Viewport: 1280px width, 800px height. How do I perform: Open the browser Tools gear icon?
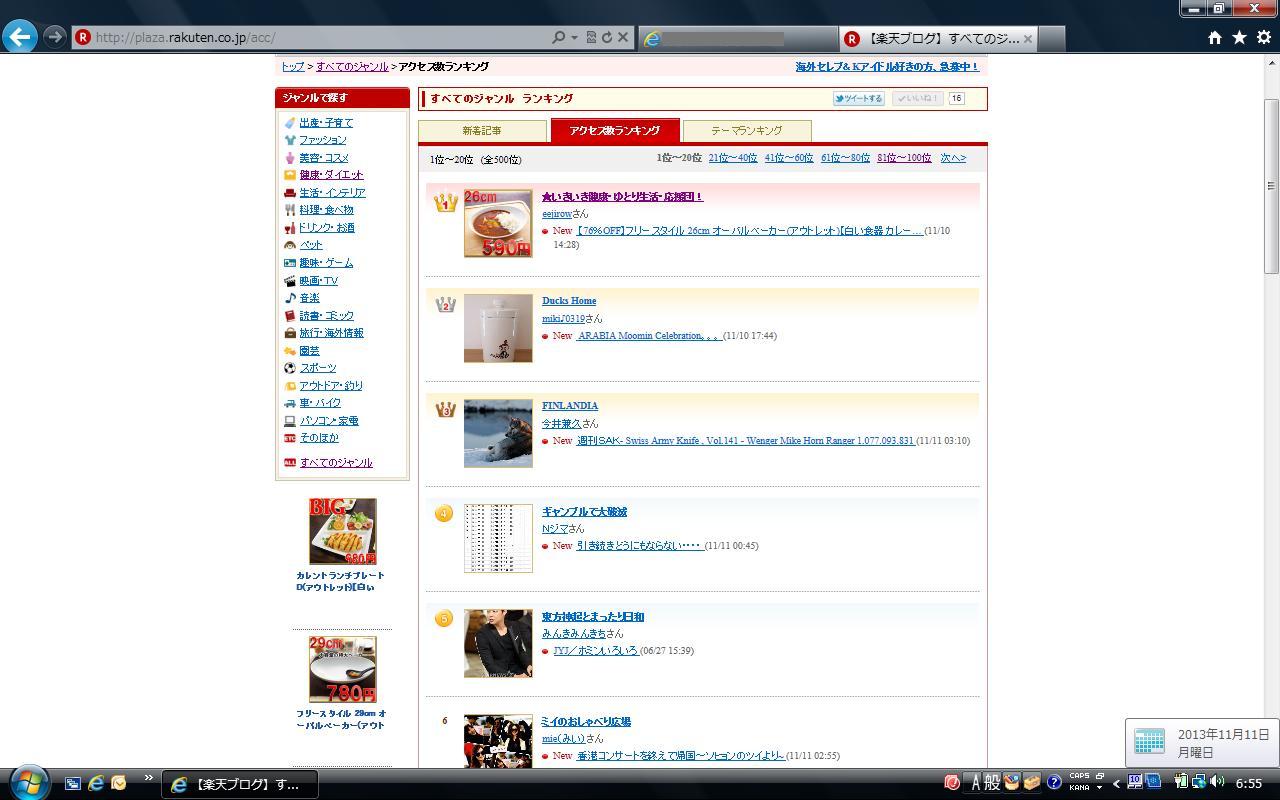click(1263, 37)
